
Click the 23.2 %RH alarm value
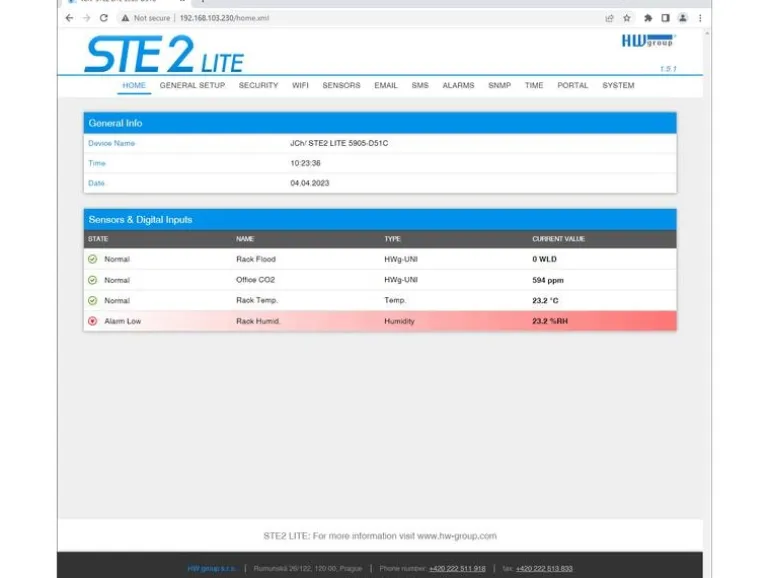550,321
